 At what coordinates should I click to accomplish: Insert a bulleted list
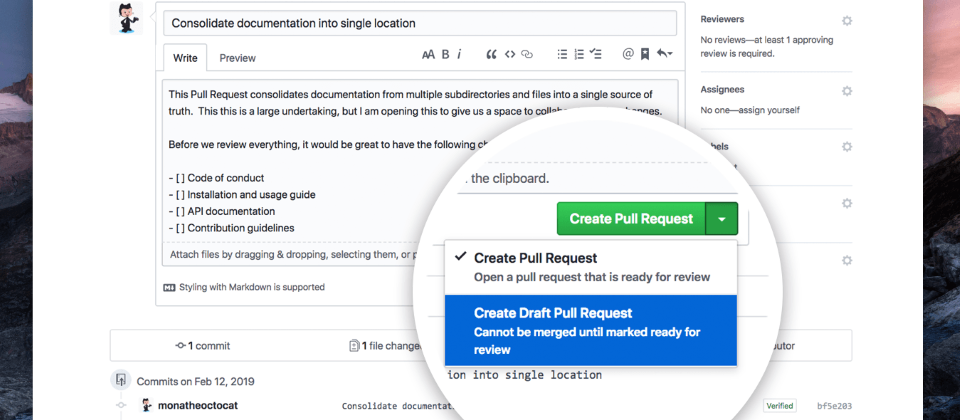(562, 54)
